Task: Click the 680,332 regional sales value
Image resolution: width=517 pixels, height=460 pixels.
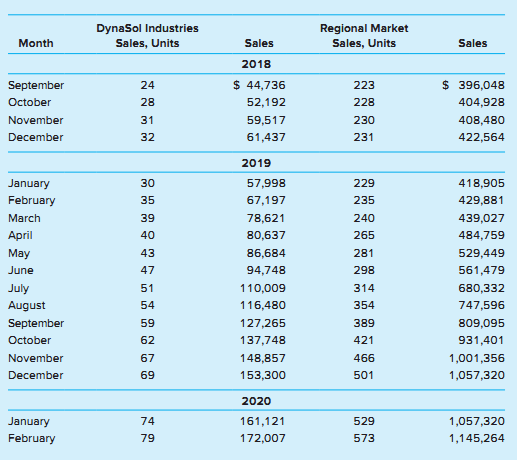Action: 481,288
